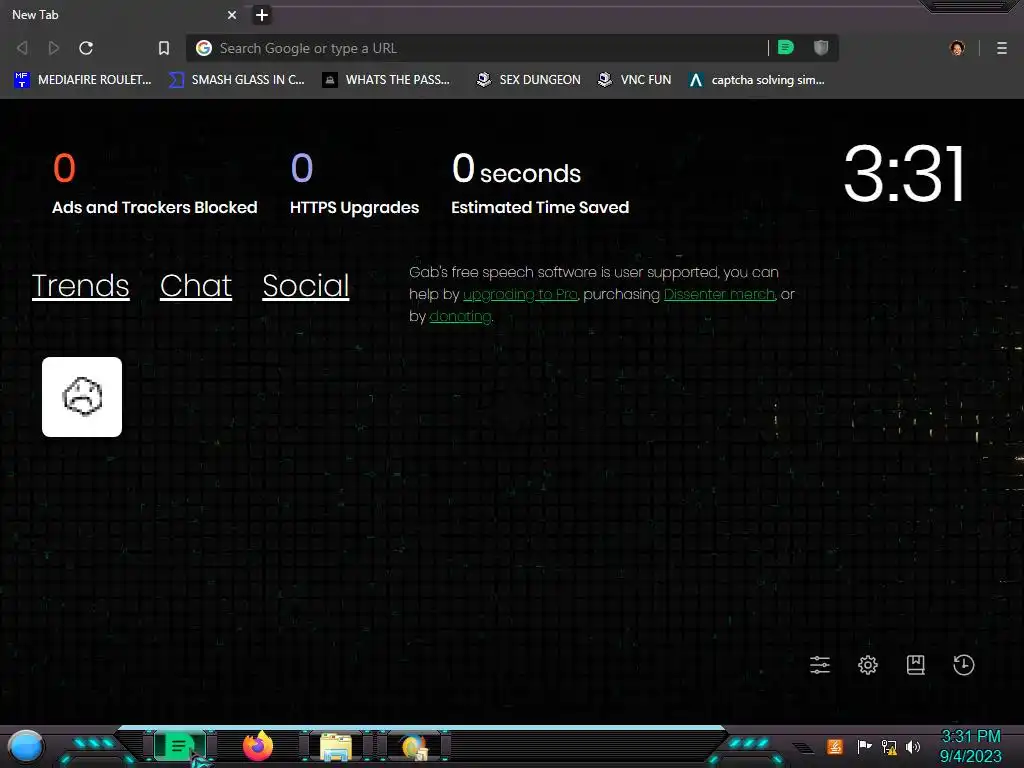Open captcha solving sim... bookmark

(757, 80)
